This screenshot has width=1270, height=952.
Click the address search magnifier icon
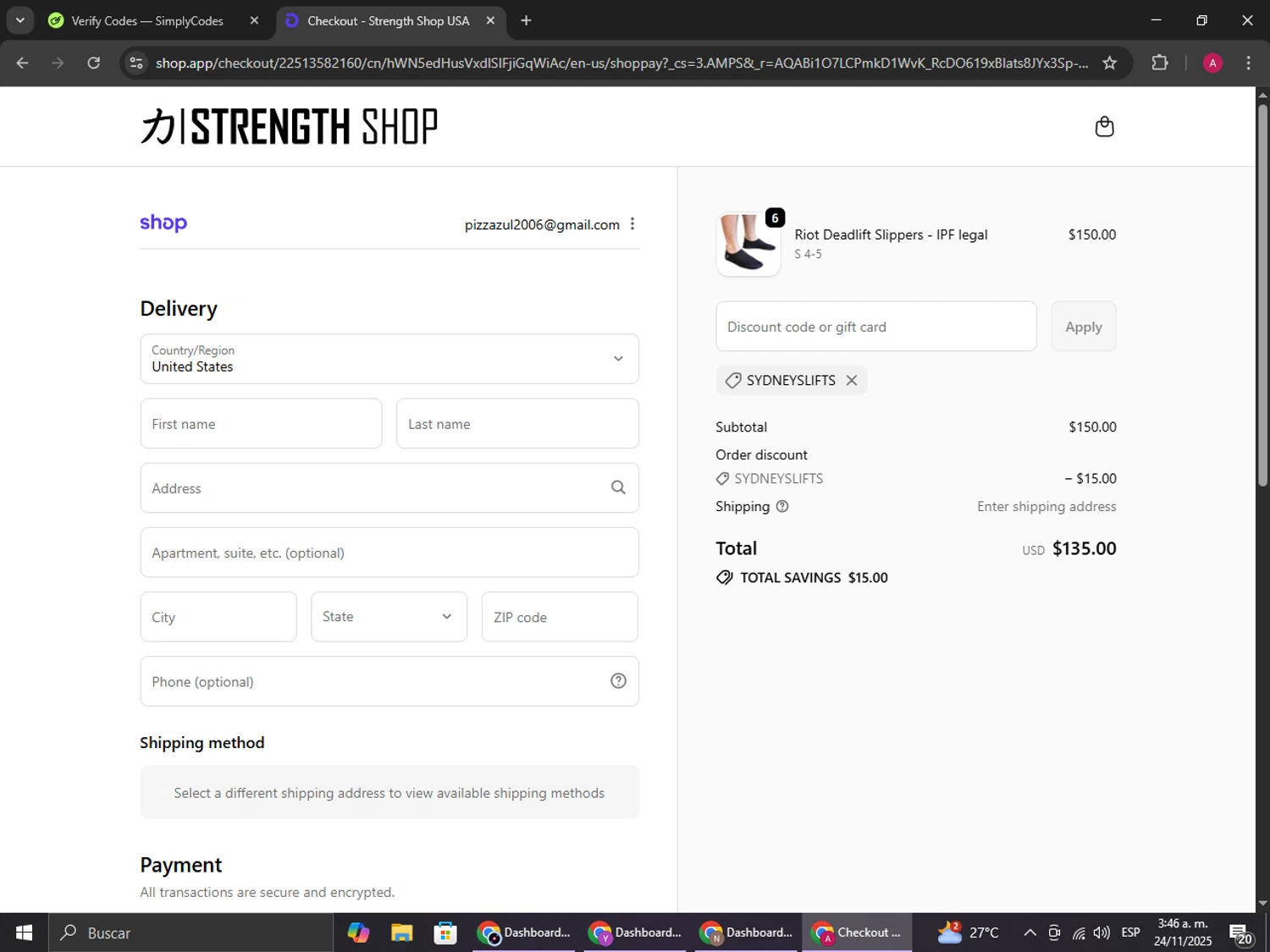click(618, 487)
